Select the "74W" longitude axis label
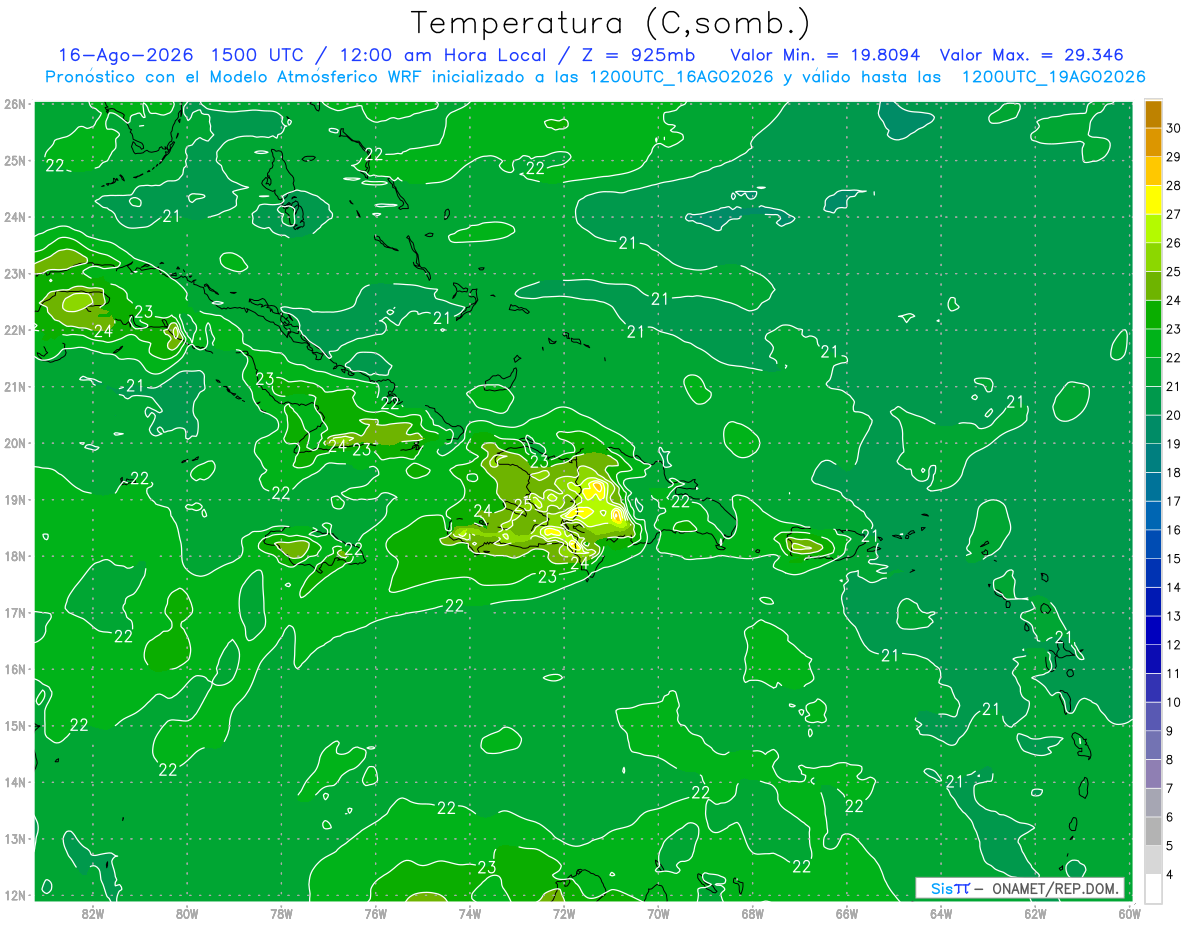This screenshot has width=1200, height=927. pyautogui.click(x=469, y=912)
